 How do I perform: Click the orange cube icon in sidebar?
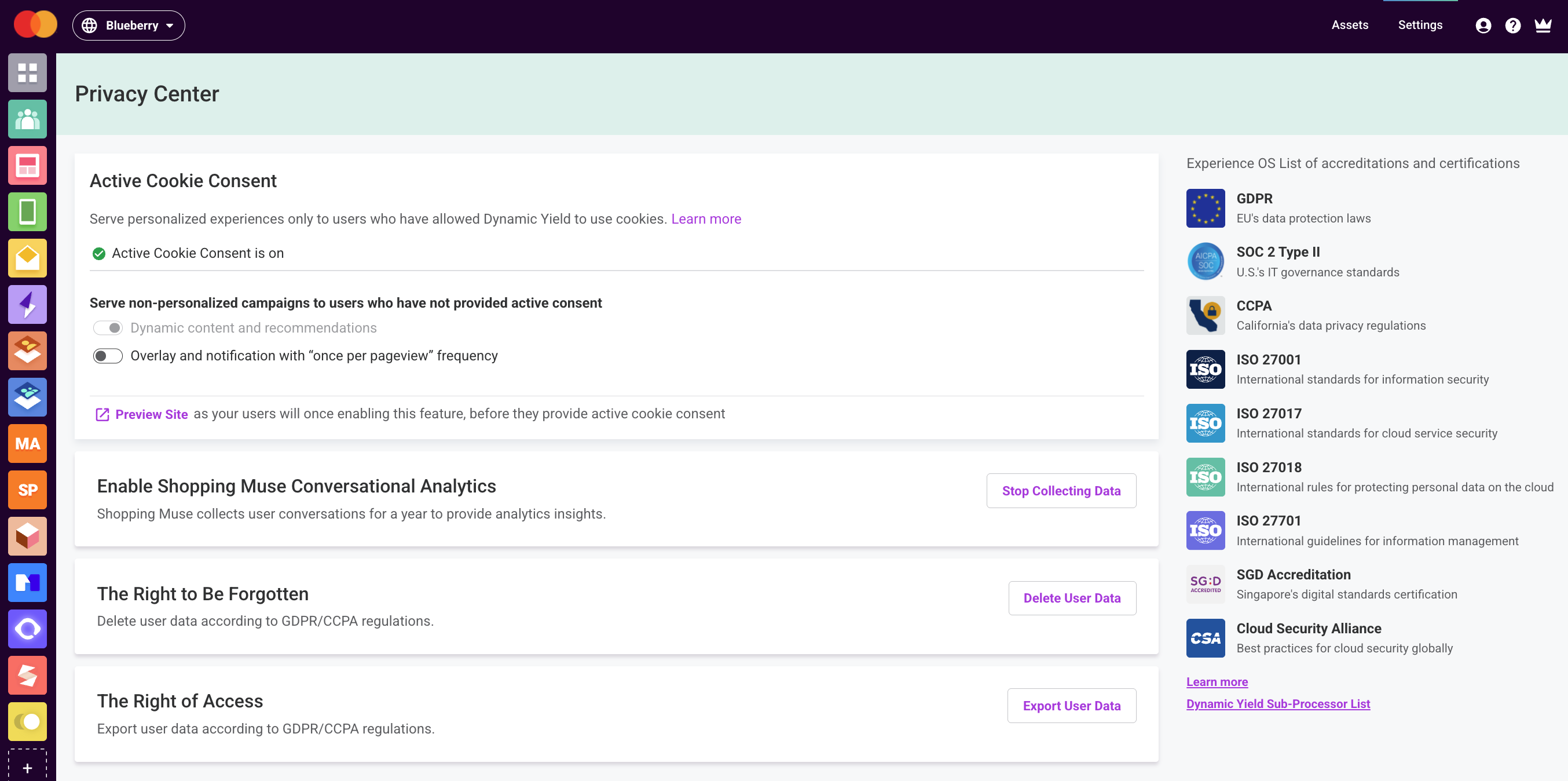pyautogui.click(x=27, y=536)
